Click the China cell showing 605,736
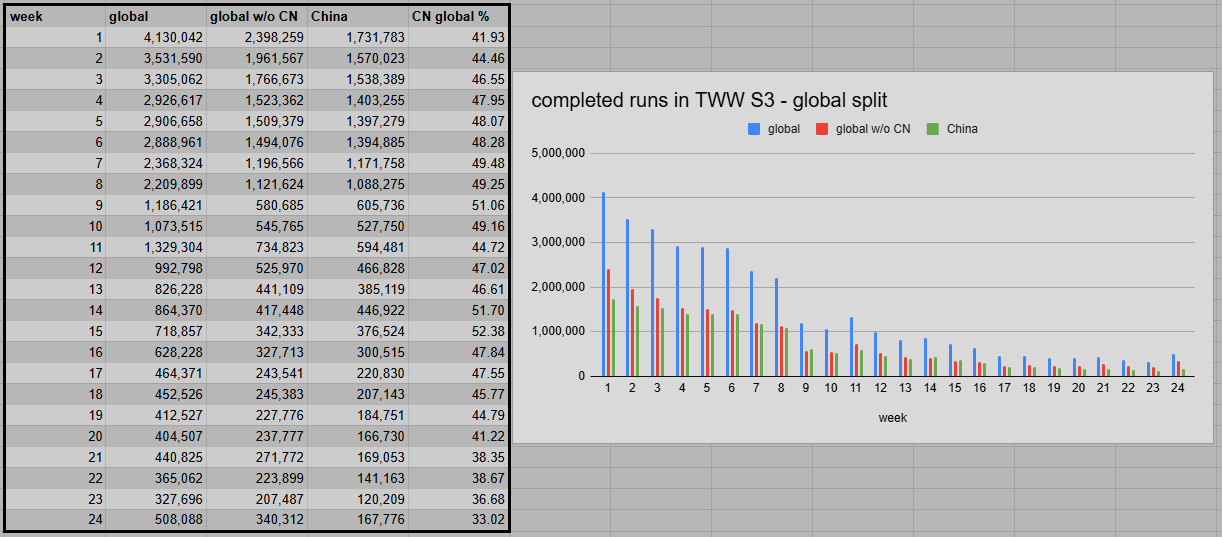 click(358, 205)
